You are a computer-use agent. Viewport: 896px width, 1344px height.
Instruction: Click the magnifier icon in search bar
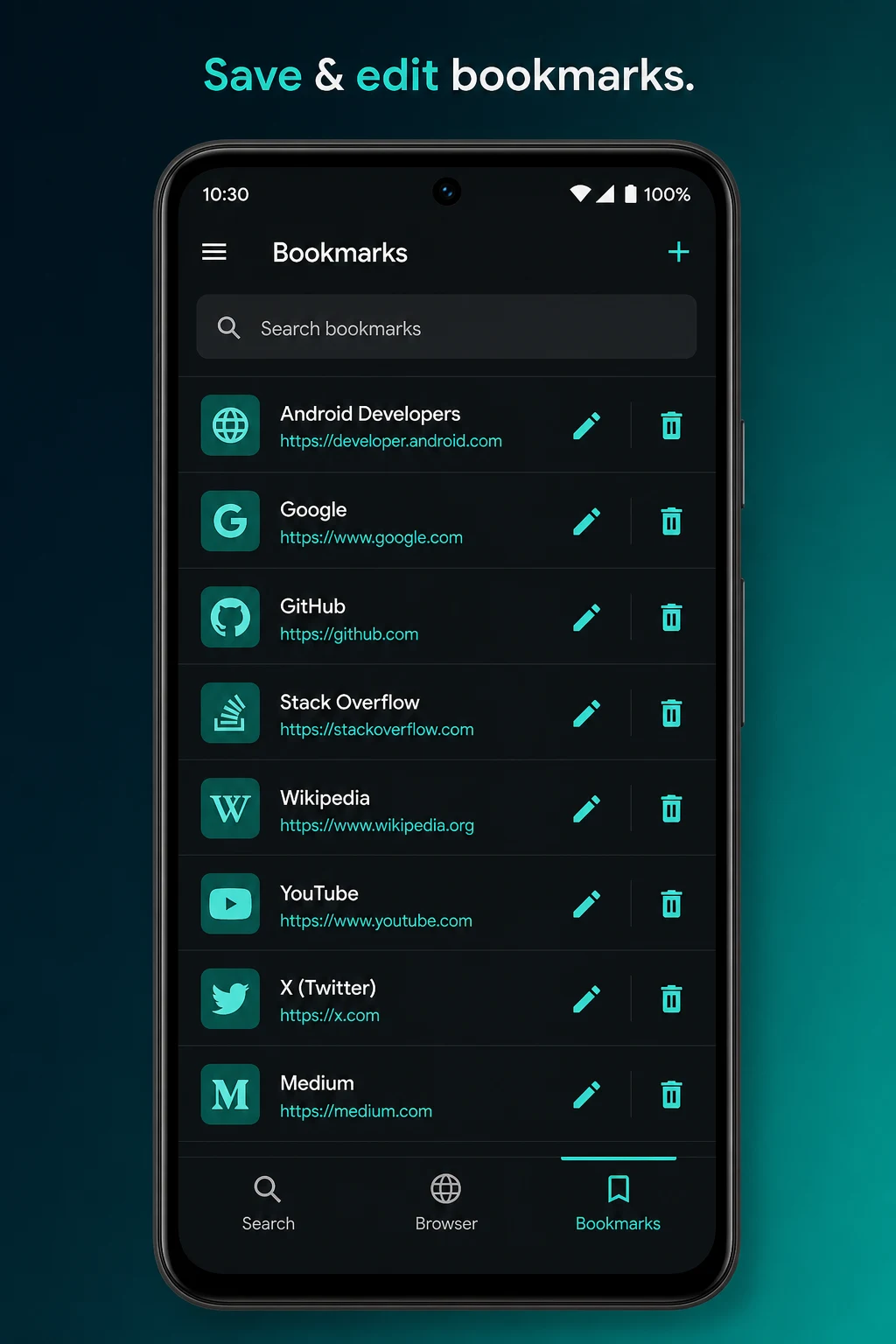(x=228, y=327)
